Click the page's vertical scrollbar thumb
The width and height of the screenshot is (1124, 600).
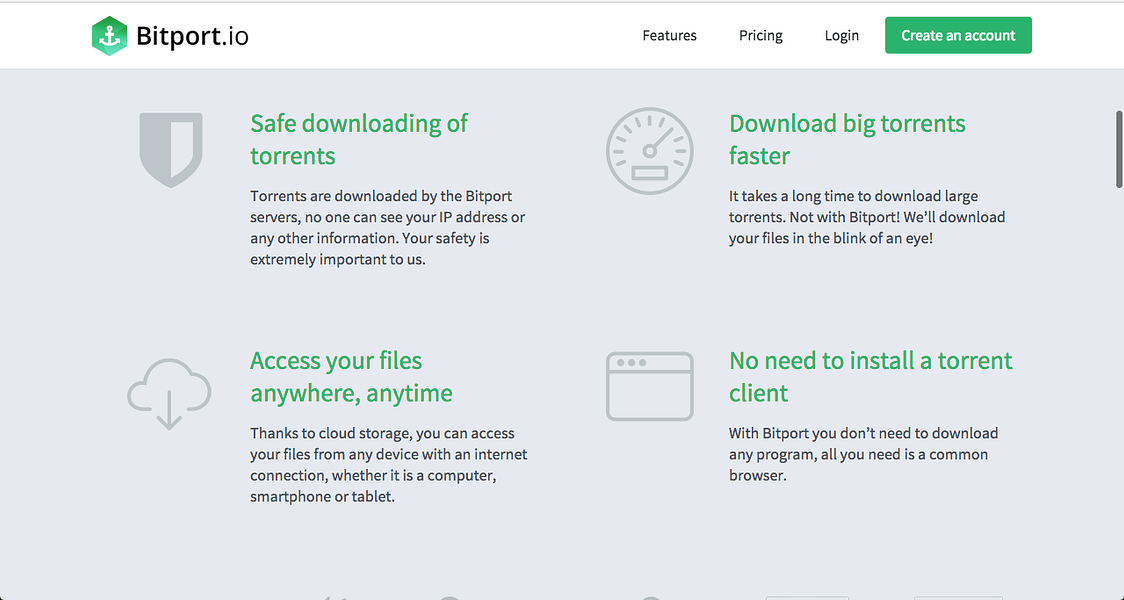pos(1119,149)
